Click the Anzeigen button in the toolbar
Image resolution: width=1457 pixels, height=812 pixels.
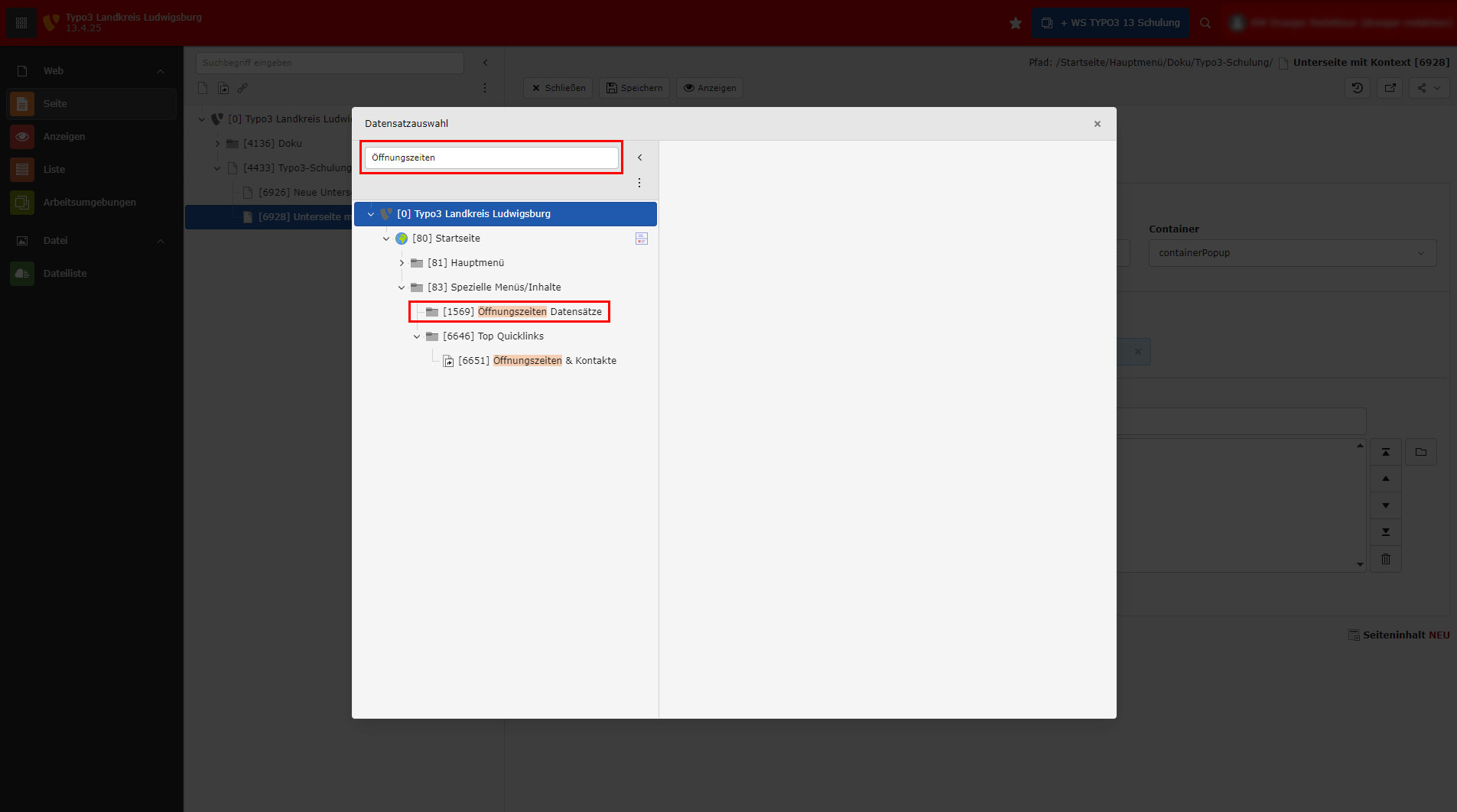click(x=709, y=88)
